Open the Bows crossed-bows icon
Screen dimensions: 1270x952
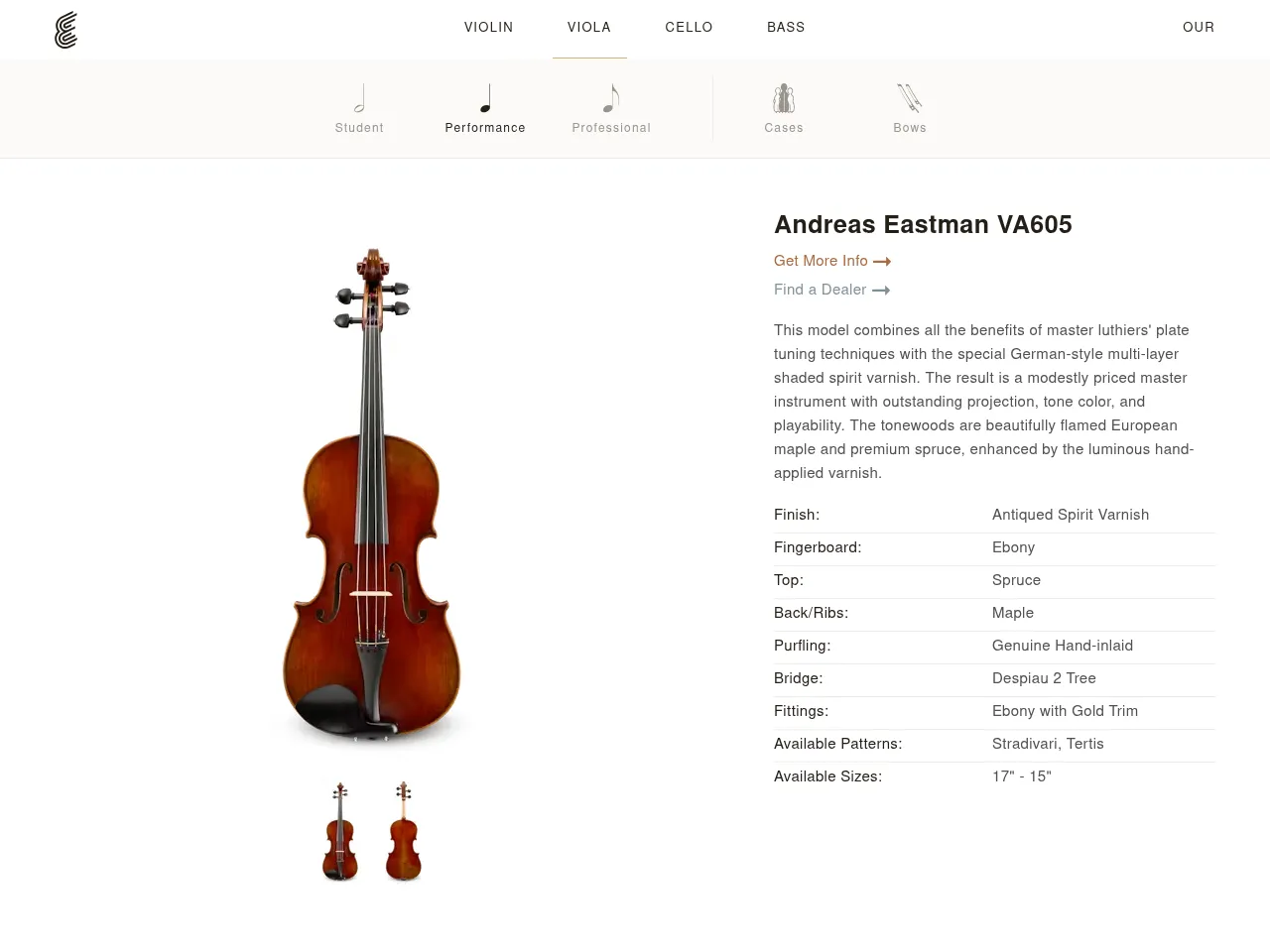910,98
